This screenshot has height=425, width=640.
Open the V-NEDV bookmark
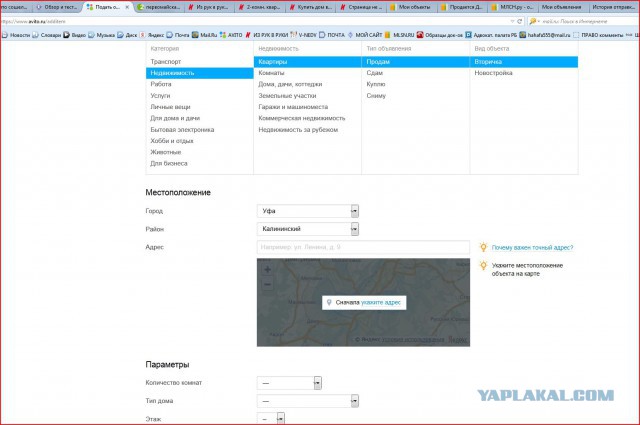(x=303, y=35)
